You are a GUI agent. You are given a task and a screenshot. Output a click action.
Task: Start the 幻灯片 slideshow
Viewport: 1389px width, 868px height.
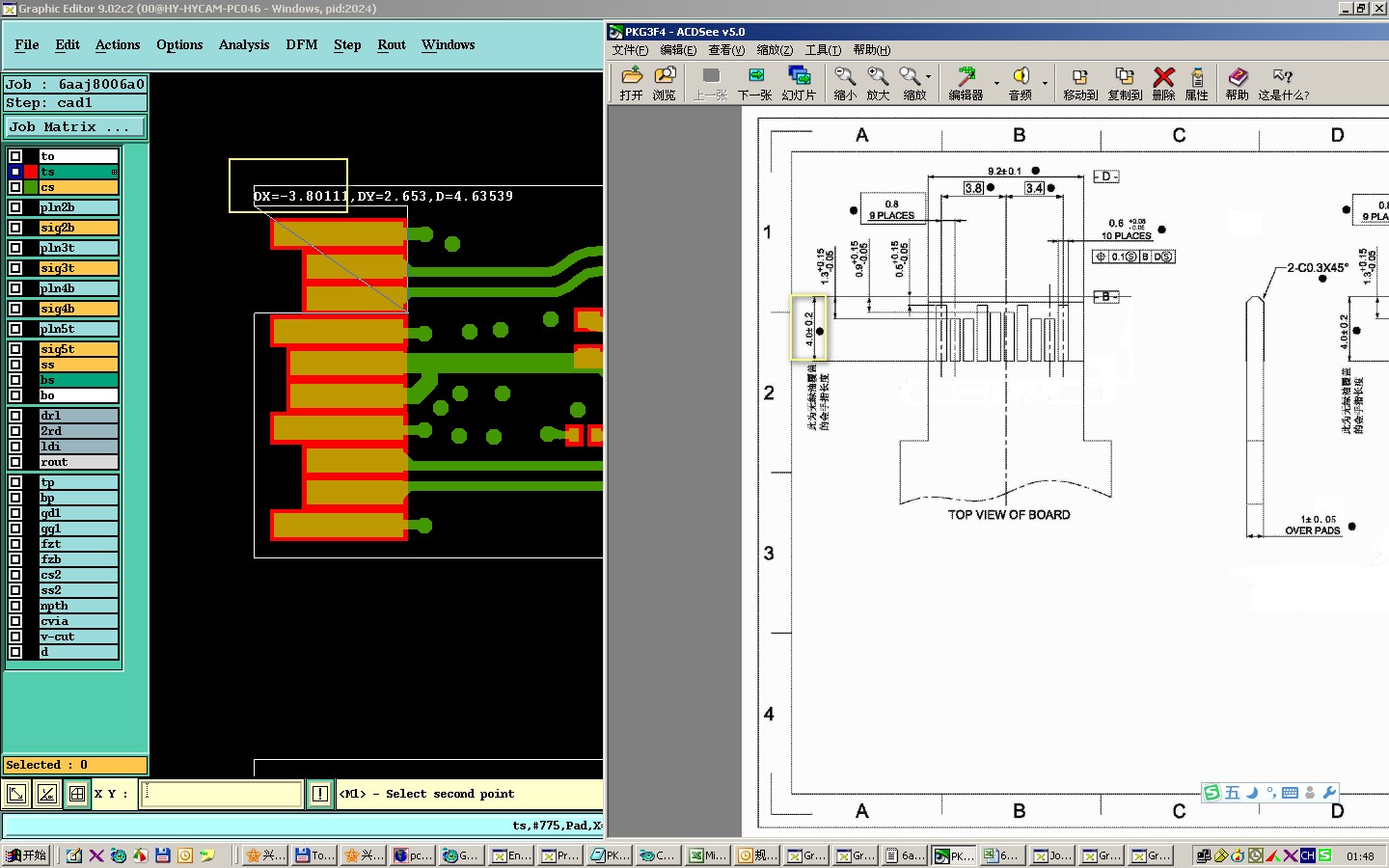point(799,77)
